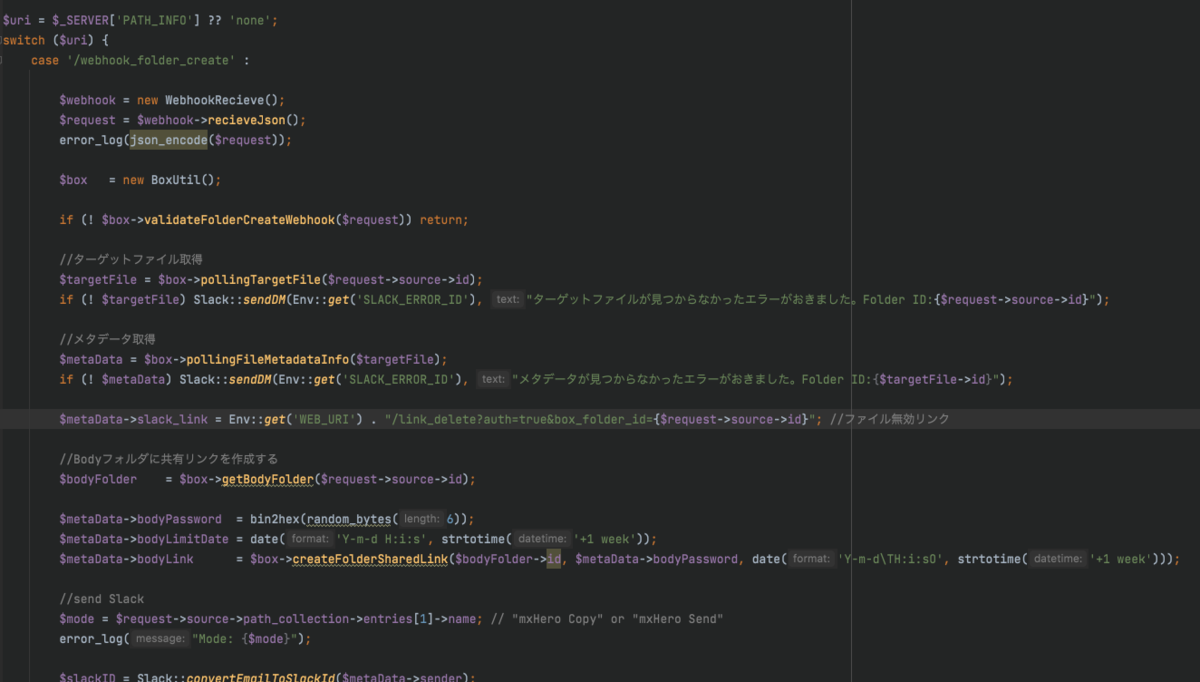Click the message: parameter hint
This screenshot has width=1200, height=682.
160,639
